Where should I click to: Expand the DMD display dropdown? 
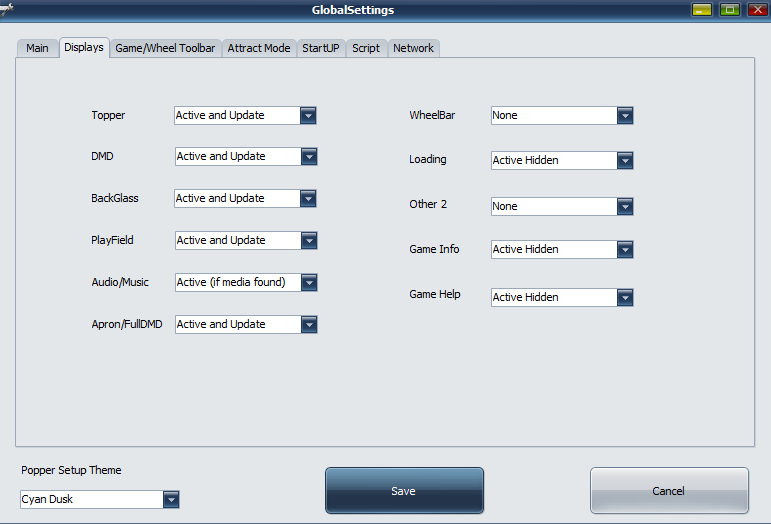tap(309, 157)
